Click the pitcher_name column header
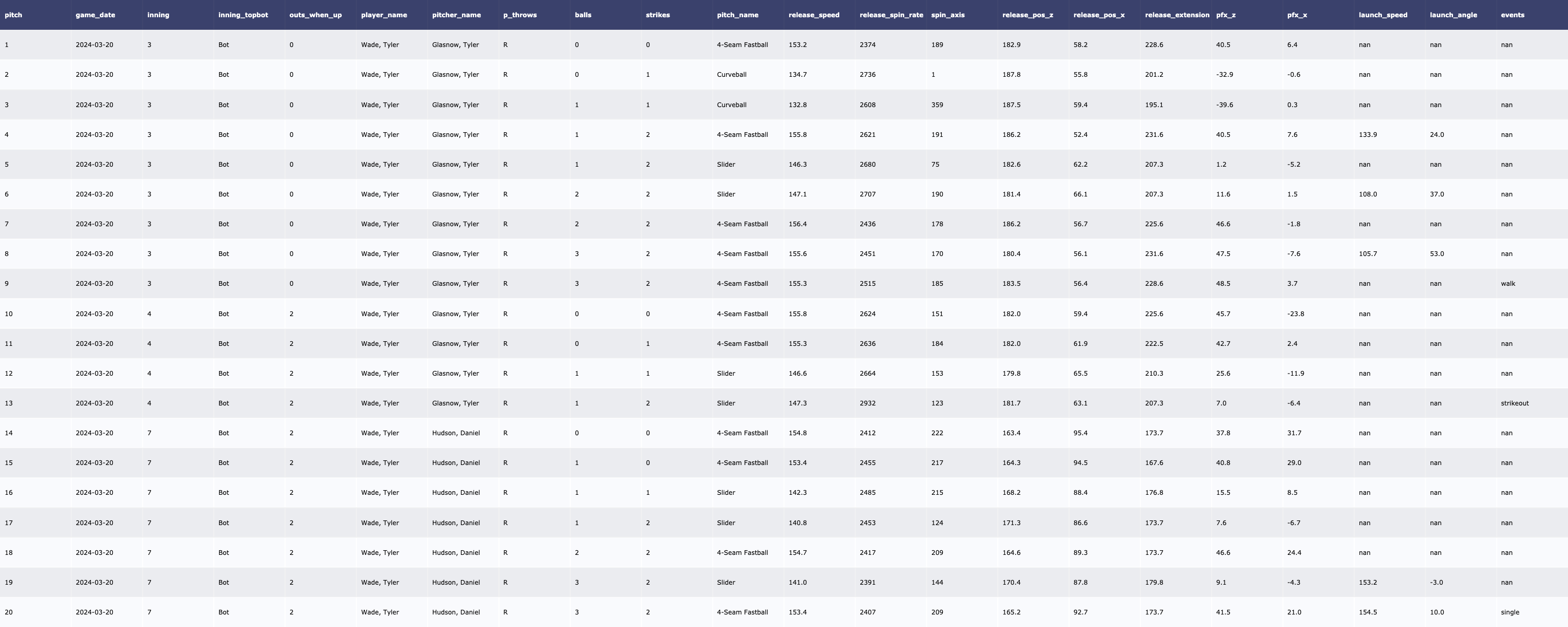 coord(456,15)
